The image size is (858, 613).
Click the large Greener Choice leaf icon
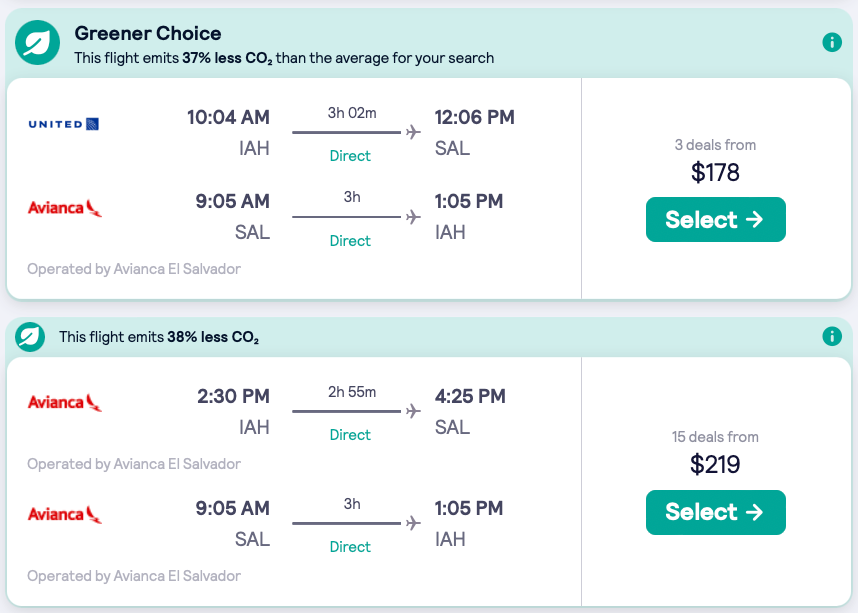click(38, 43)
